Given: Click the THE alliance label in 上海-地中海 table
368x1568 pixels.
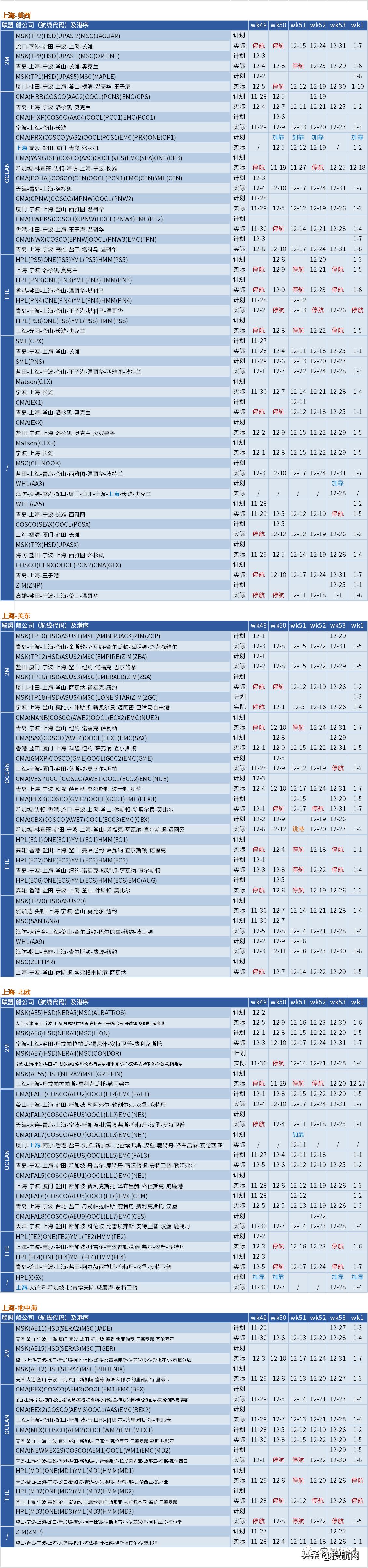Looking at the screenshot, I should click(7, 1496).
